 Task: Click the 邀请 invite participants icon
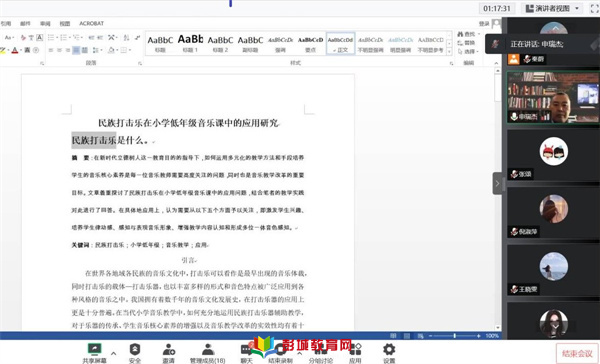coord(168,353)
